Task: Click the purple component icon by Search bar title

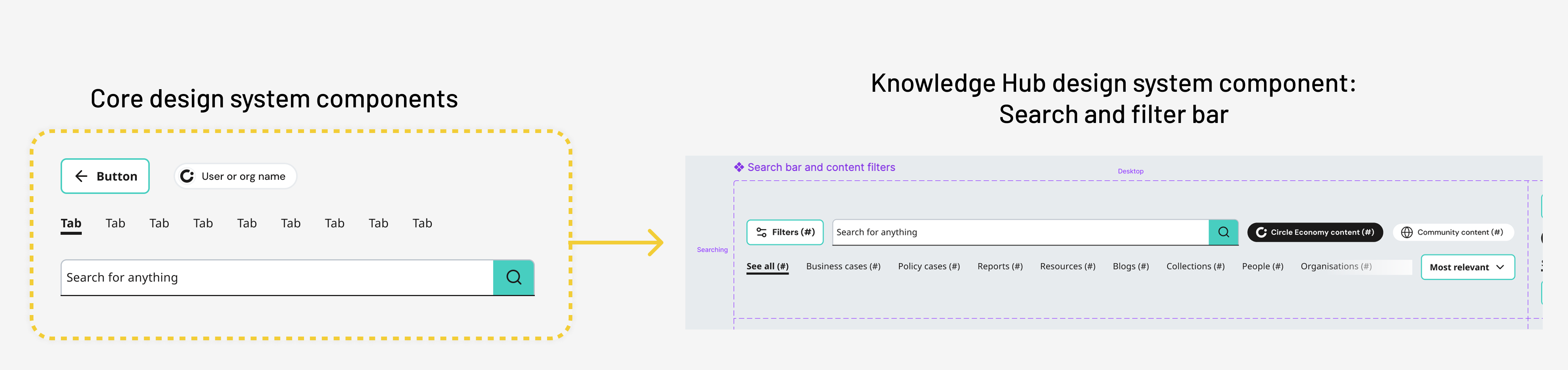Action: [739, 167]
